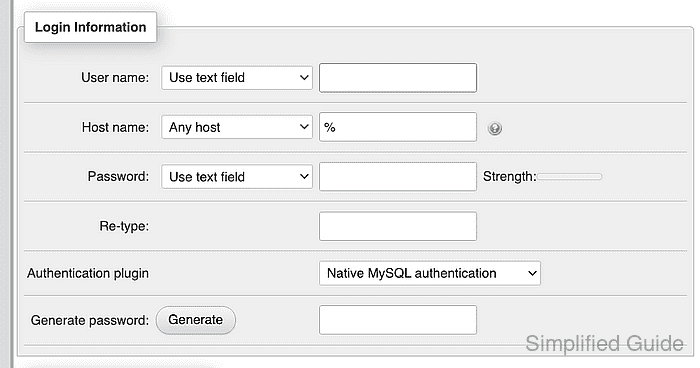Expand the Host name 'Any host' dropdown

click(237, 127)
